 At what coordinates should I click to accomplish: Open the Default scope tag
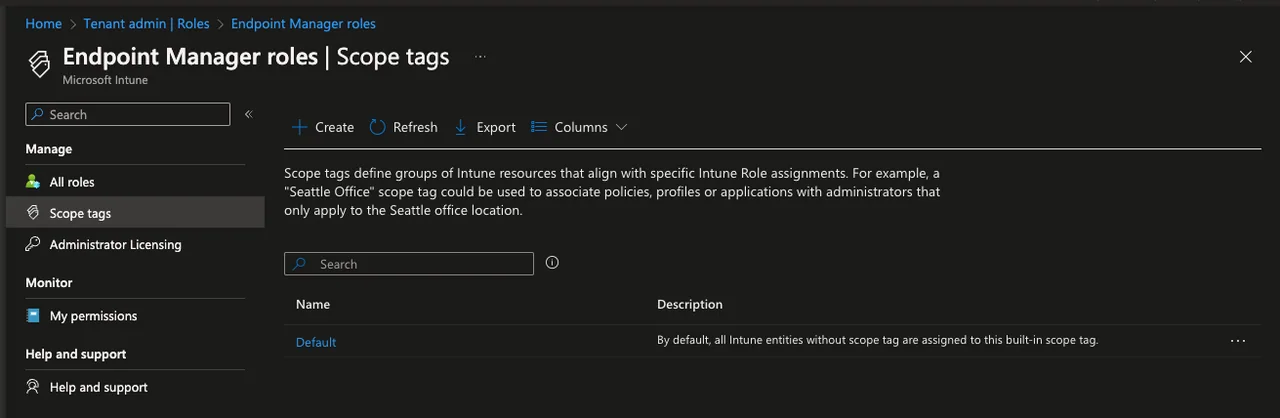pos(316,342)
